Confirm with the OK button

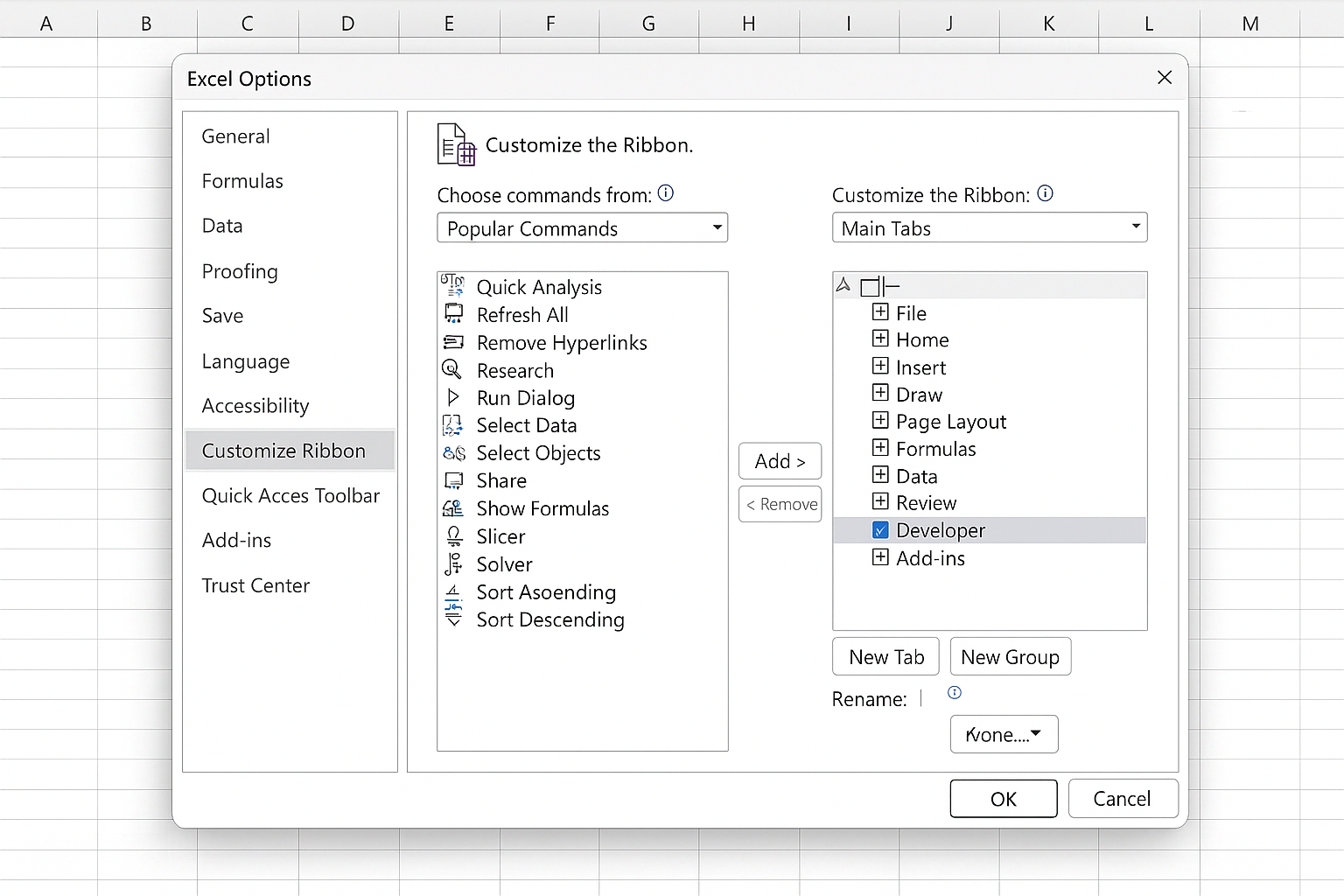point(1004,798)
